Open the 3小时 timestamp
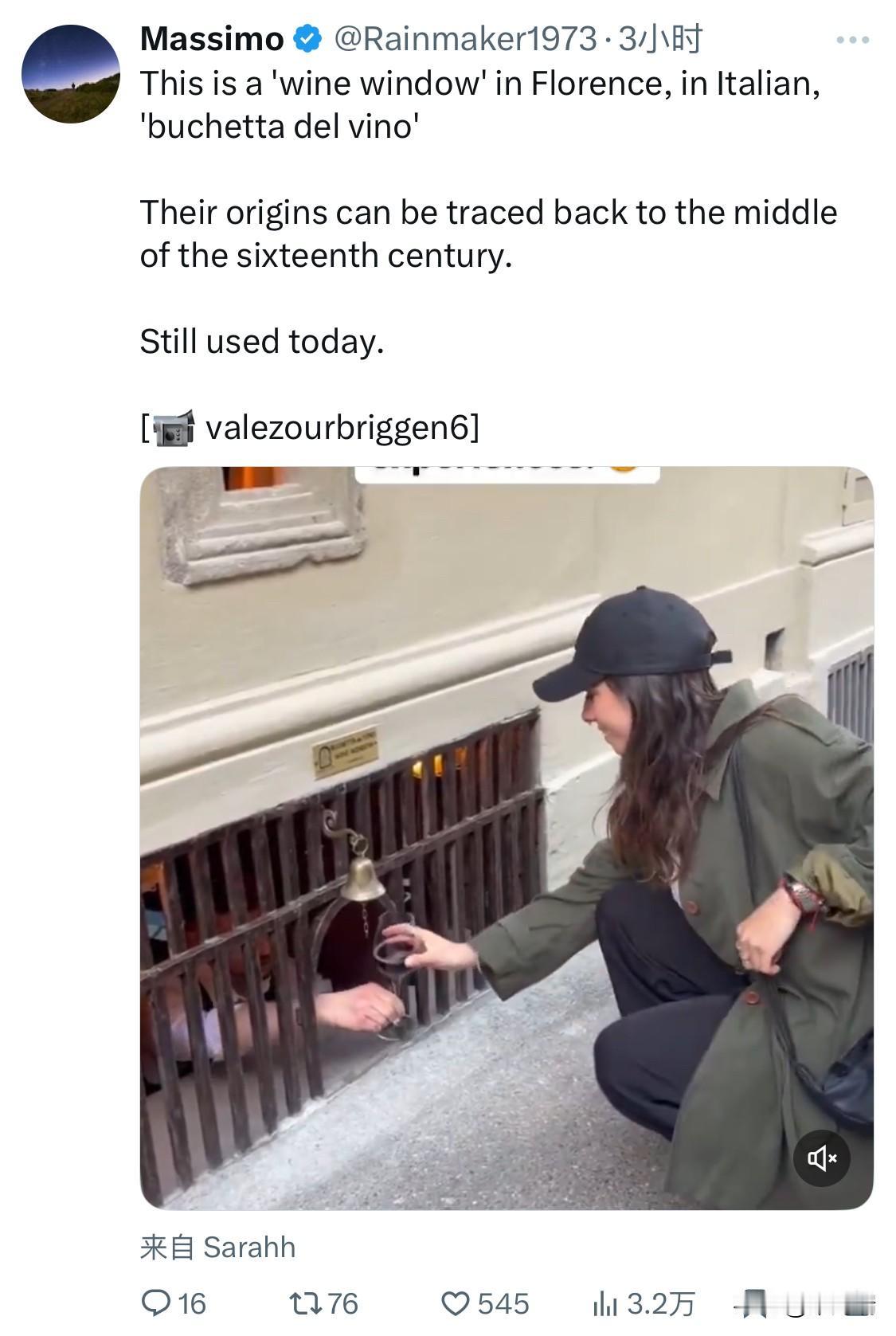The image size is (896, 1336). pos(660,38)
